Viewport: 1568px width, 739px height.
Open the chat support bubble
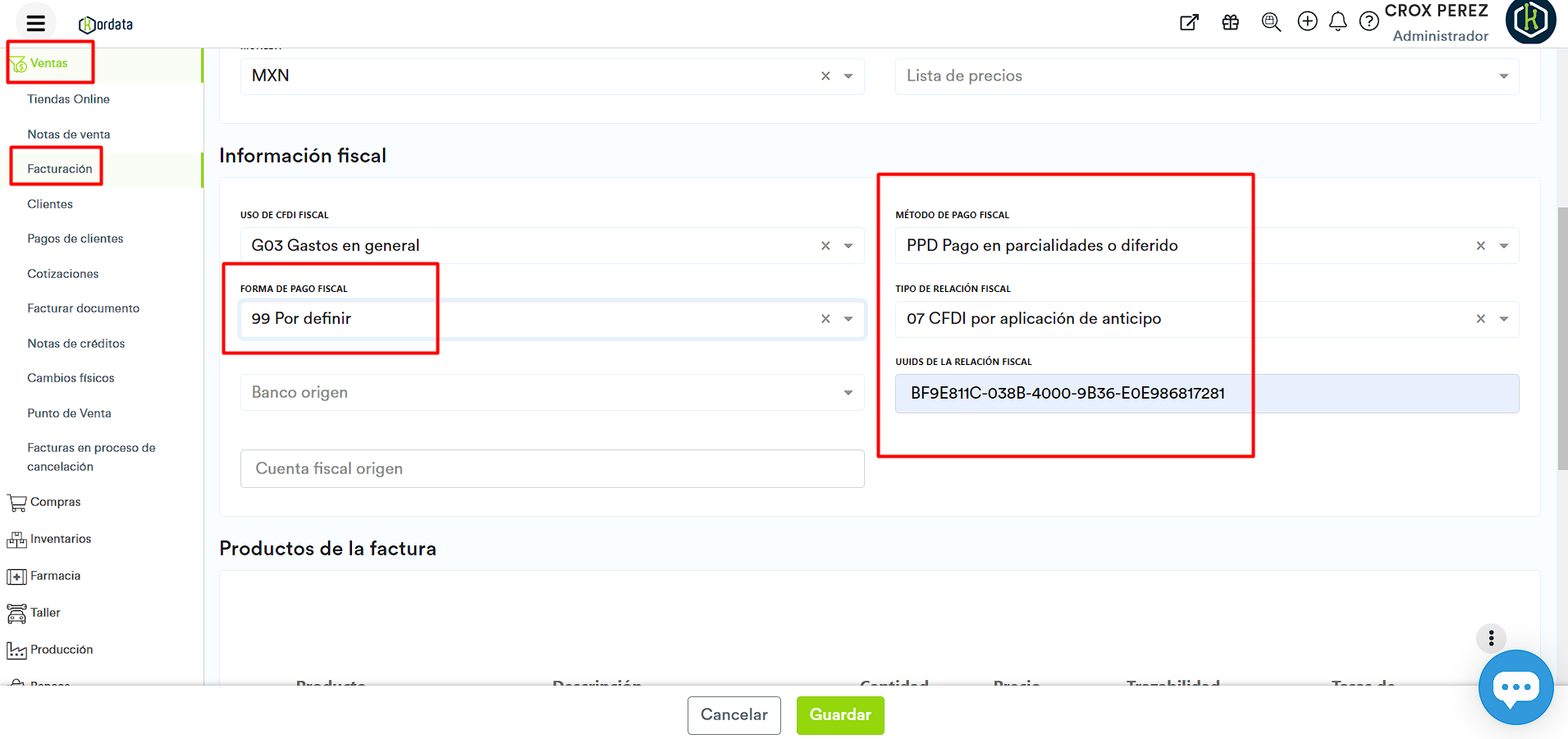(x=1515, y=687)
